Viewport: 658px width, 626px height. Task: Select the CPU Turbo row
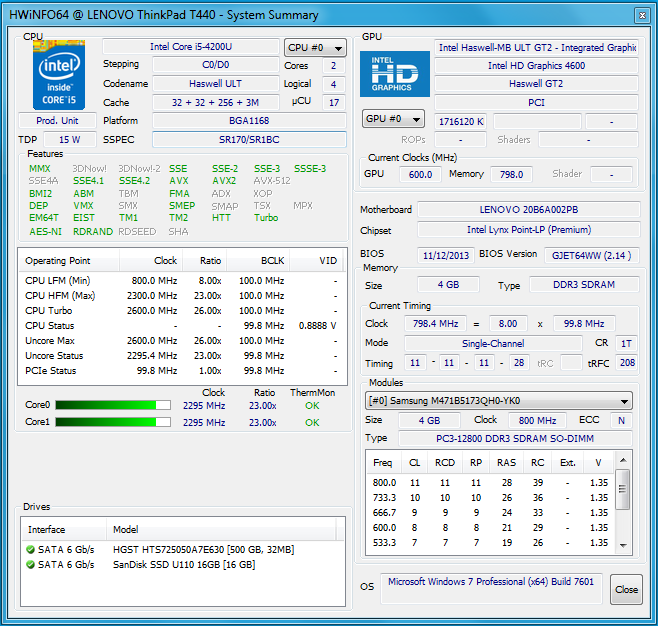182,311
